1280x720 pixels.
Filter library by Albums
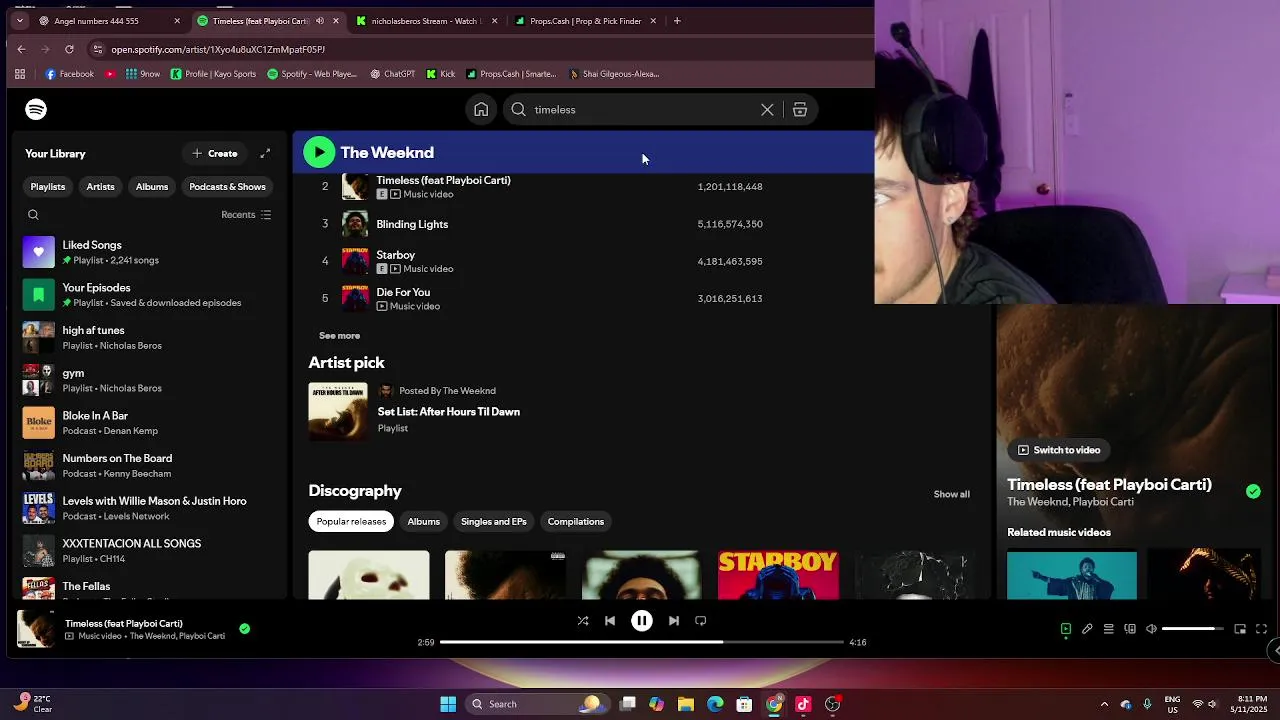152,187
